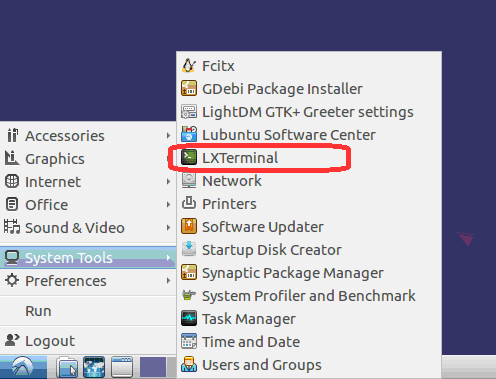Click Lubuntu Software Center label

(x=289, y=135)
